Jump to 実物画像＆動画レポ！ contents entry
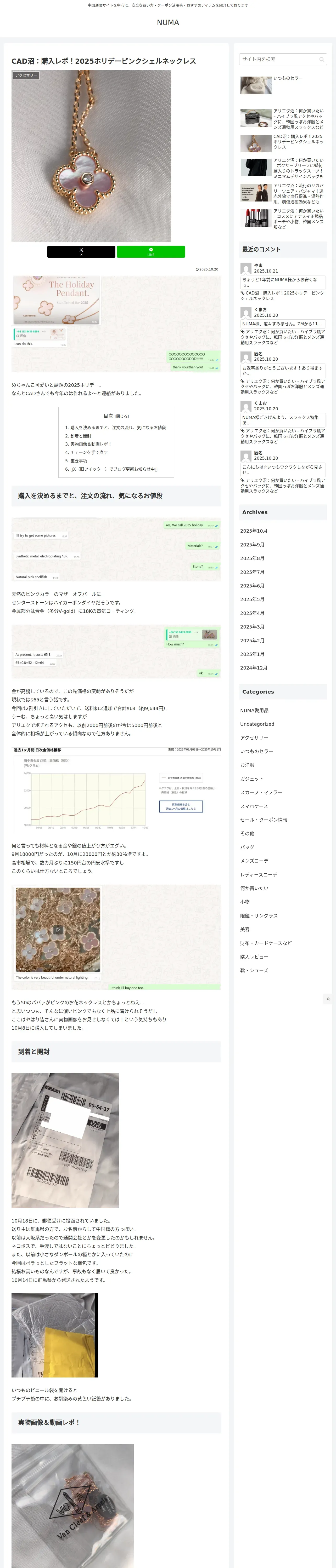Viewport: 336px width, 1568px height. 91,444
